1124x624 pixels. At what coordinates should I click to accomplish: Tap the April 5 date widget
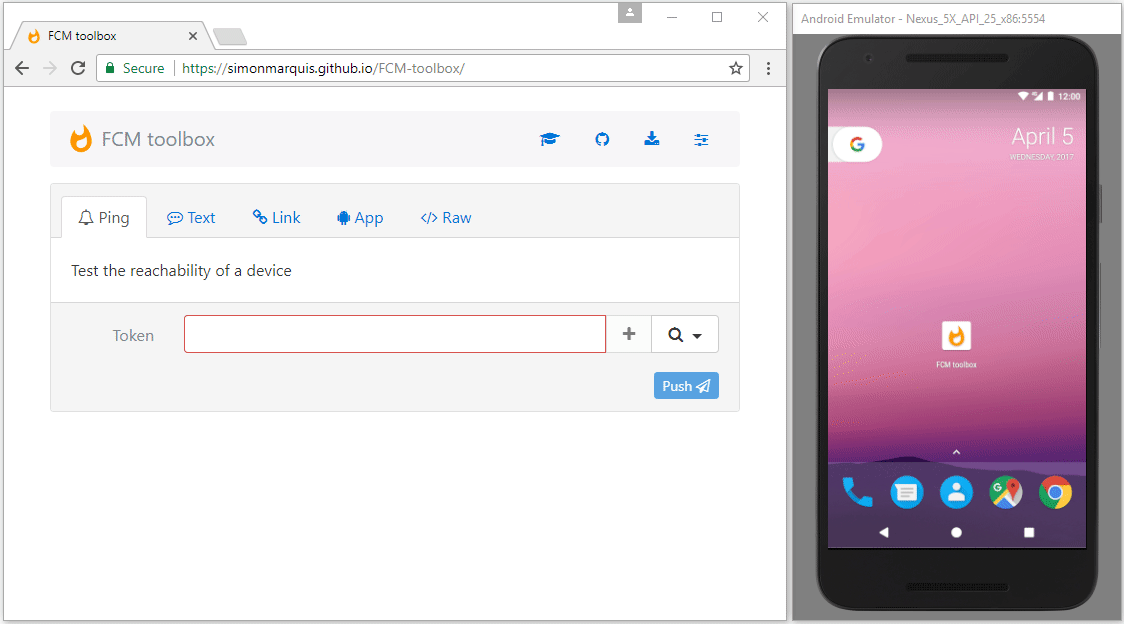(1042, 142)
